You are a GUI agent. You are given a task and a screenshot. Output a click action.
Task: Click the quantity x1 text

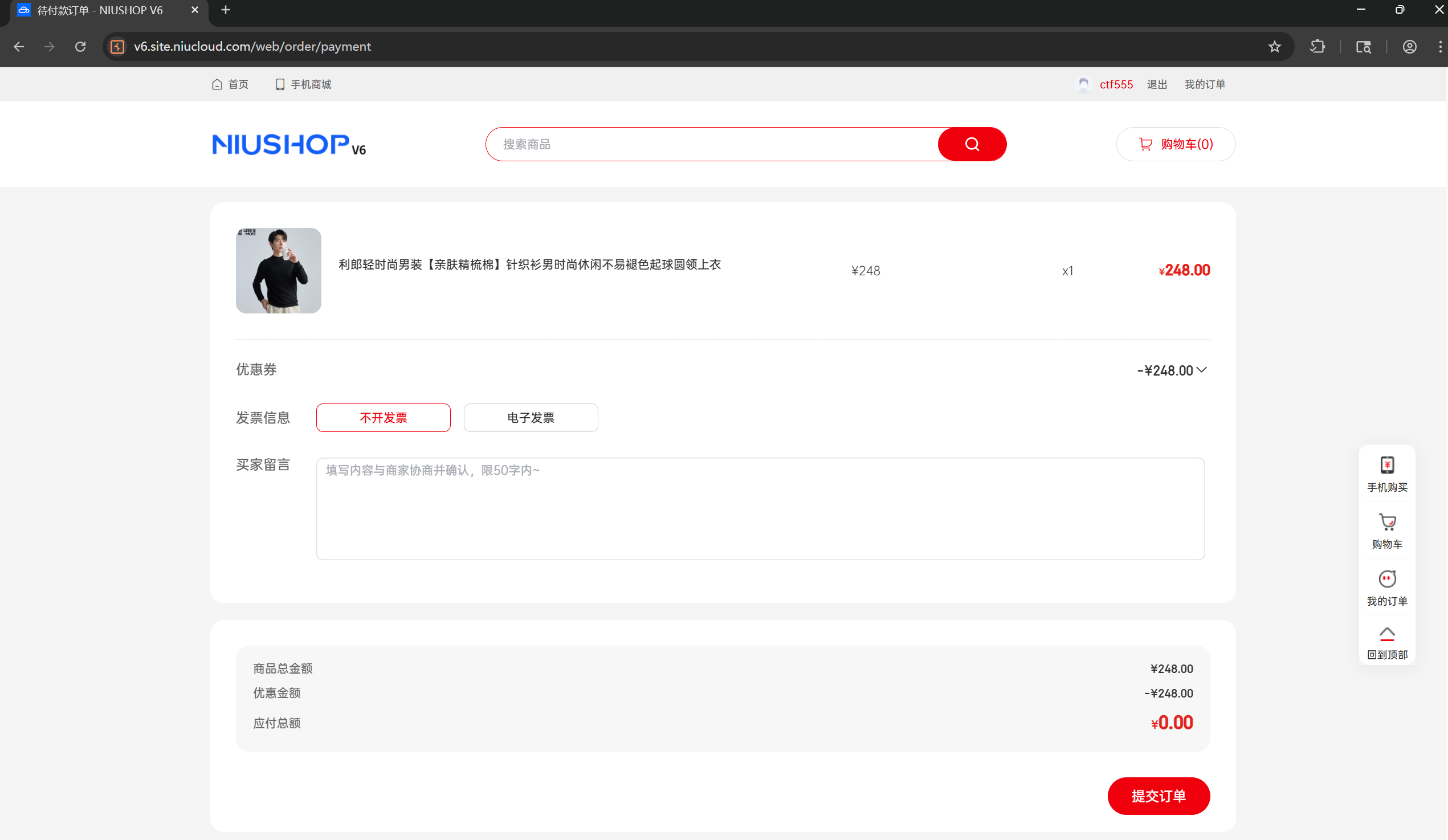pos(1067,271)
